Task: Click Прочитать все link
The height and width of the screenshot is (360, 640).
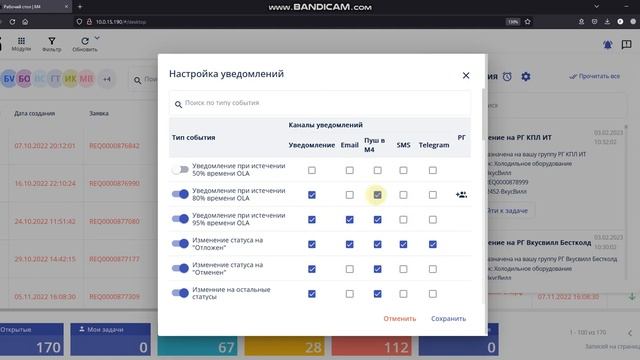Action: coord(595,76)
